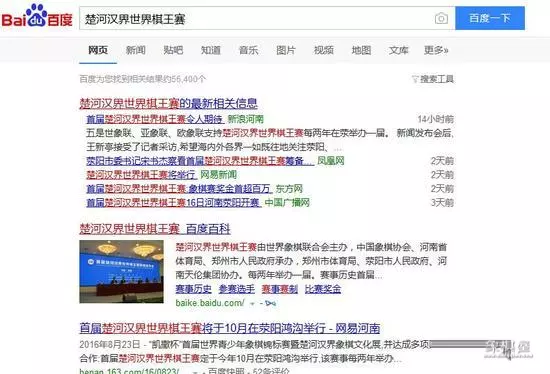
Task: Click timestamp 14小时前
Action: [435, 119]
